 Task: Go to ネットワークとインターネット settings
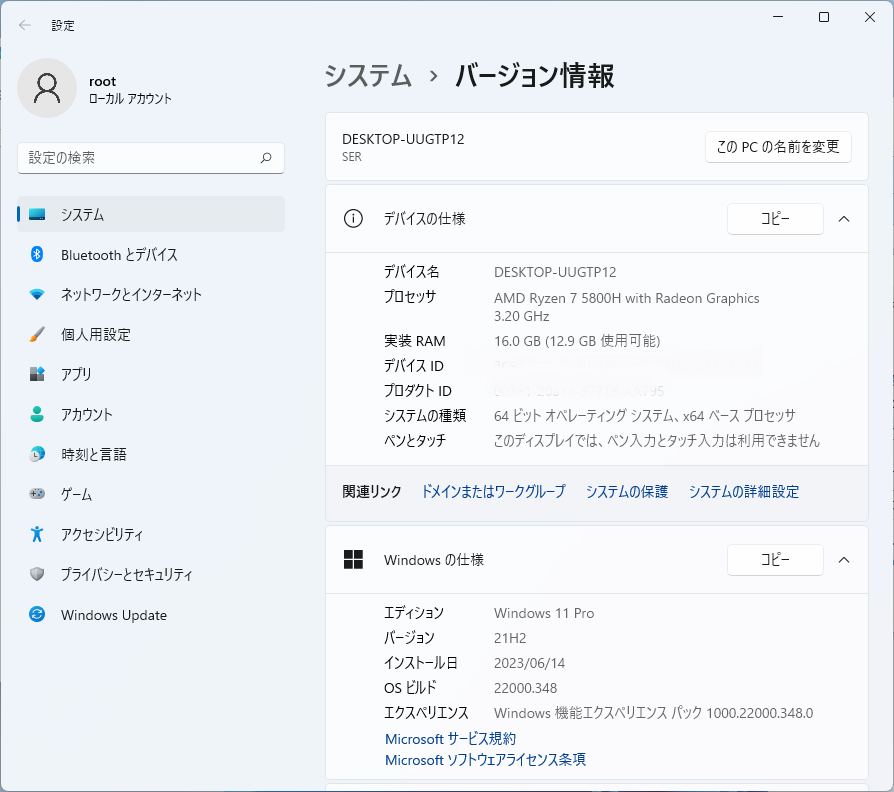[151, 294]
